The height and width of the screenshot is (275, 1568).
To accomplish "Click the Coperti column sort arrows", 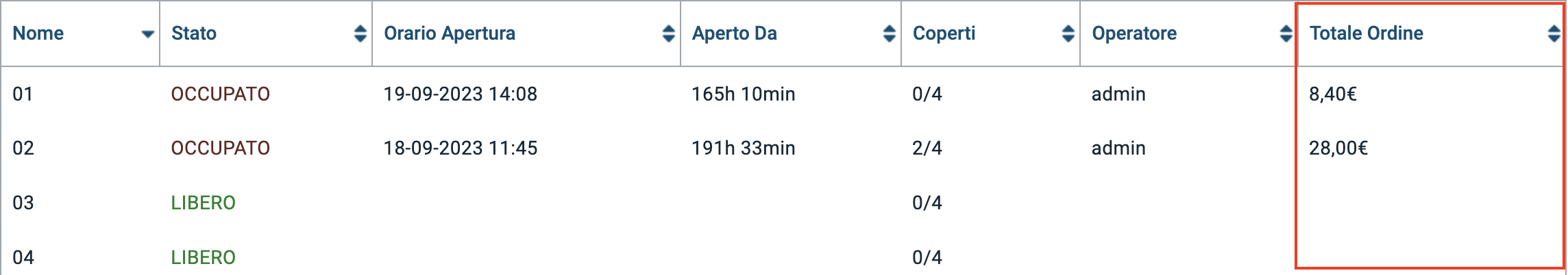I will (x=1068, y=34).
